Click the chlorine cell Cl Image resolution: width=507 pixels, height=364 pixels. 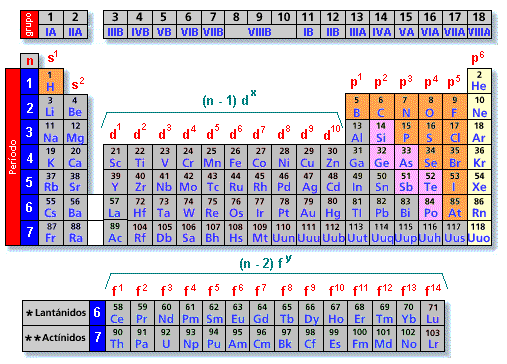pyautogui.click(x=455, y=132)
